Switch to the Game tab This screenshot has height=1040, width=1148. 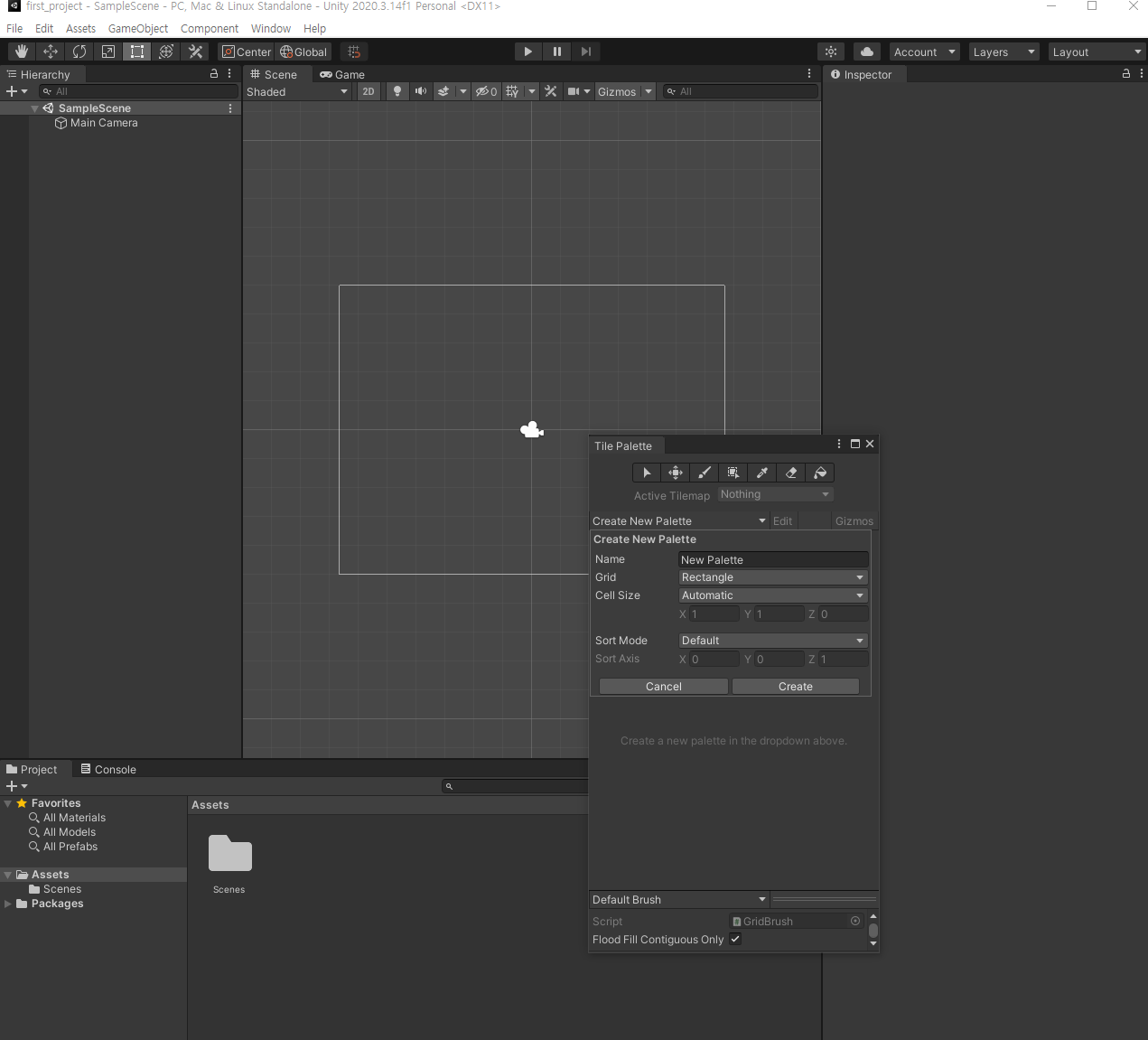click(x=341, y=74)
